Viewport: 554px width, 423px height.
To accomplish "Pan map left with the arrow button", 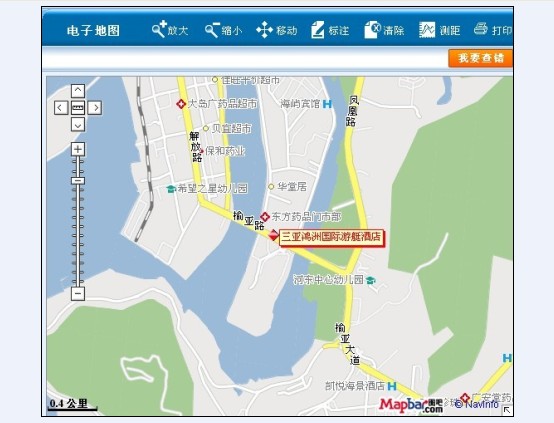I will click(x=61, y=108).
